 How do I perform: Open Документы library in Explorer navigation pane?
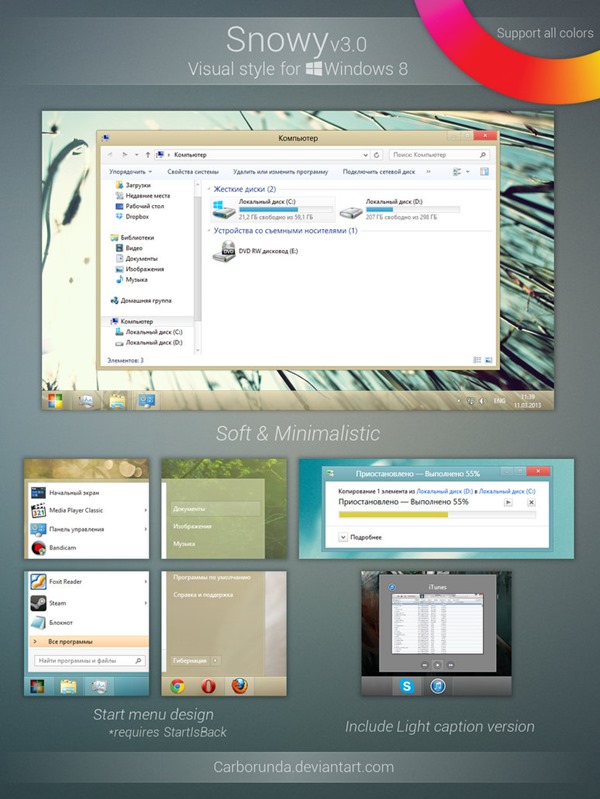(137, 258)
